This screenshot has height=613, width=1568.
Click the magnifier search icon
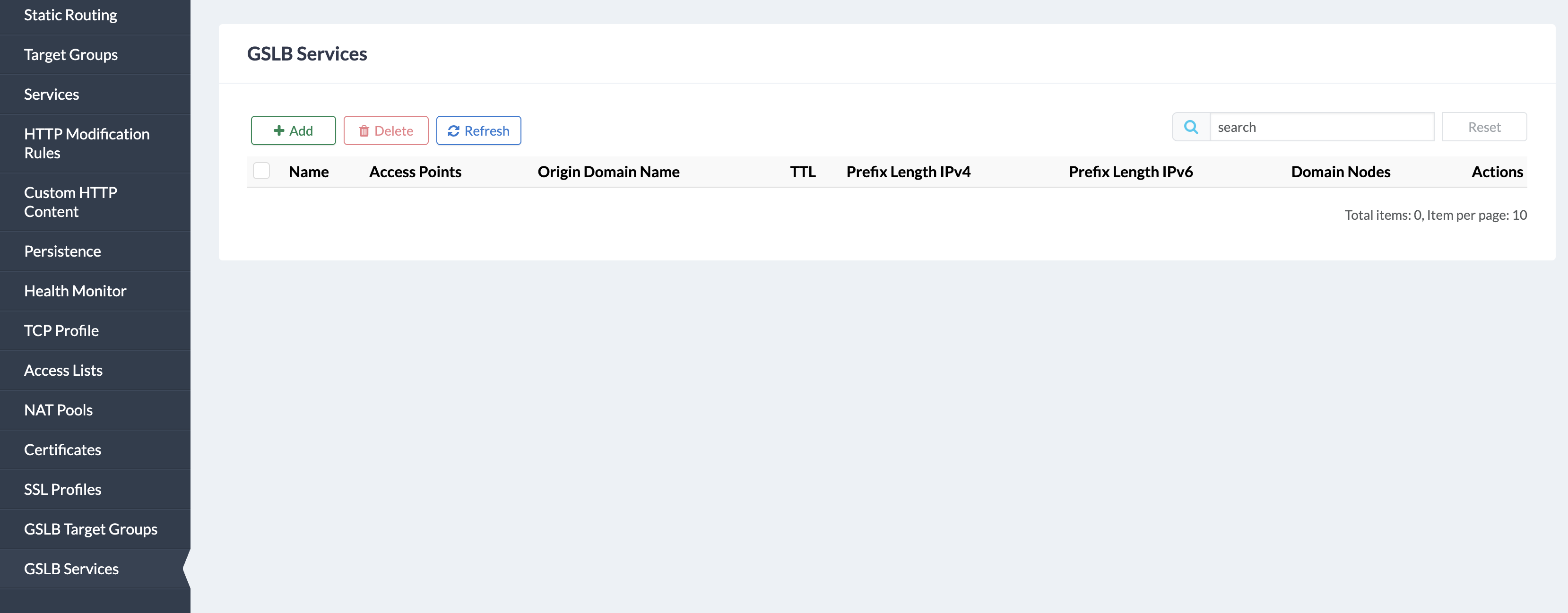[1191, 127]
